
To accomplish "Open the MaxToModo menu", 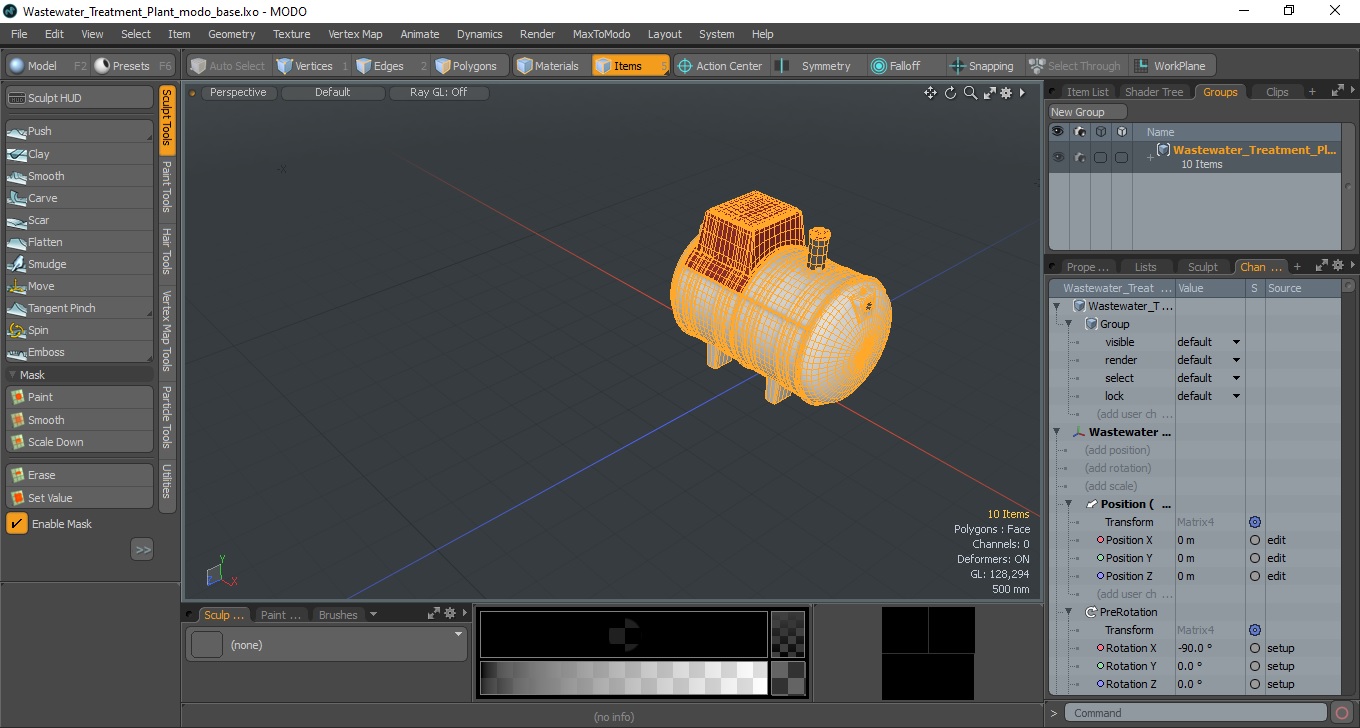I will (x=601, y=34).
